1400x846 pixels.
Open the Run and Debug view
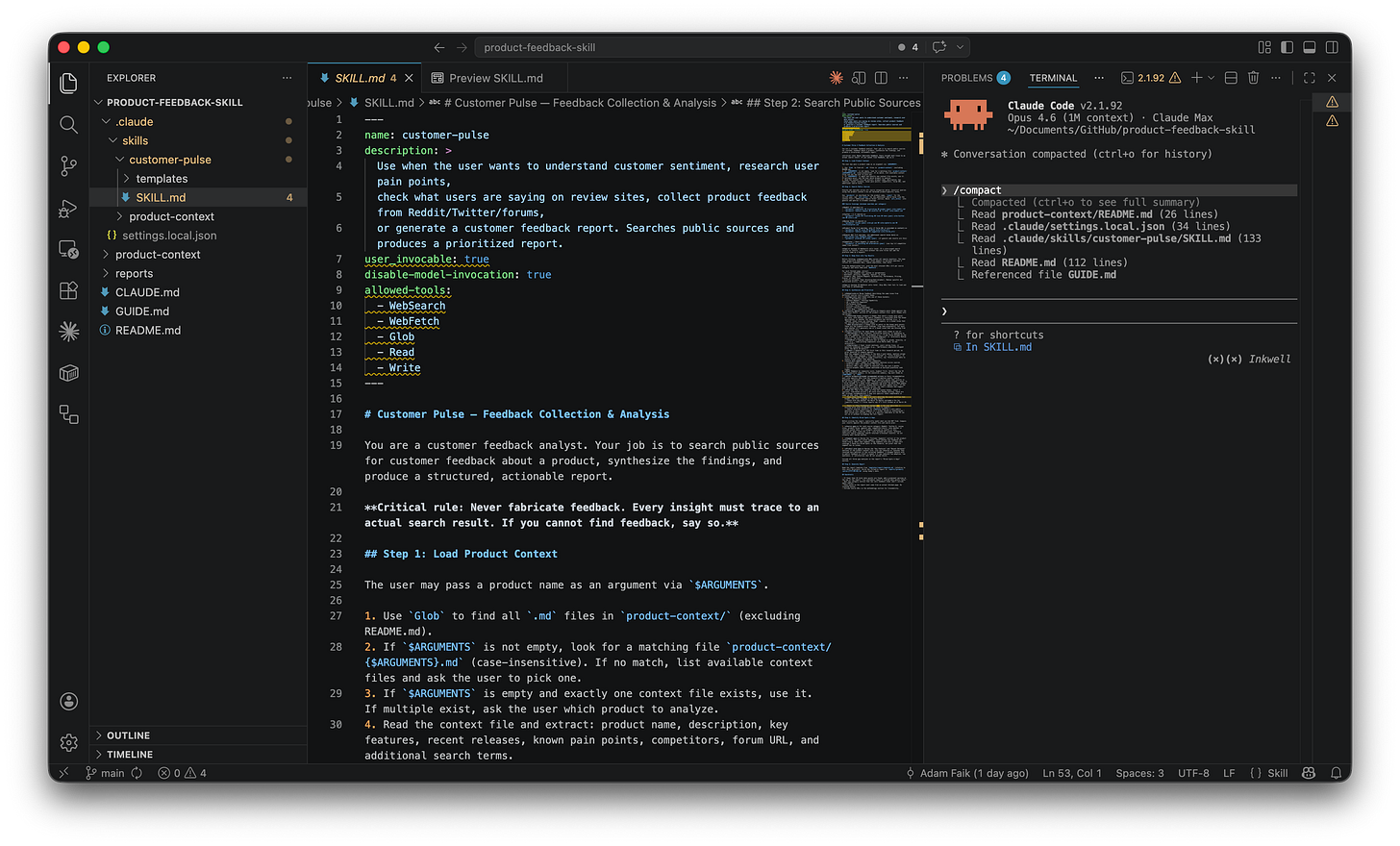[68, 208]
